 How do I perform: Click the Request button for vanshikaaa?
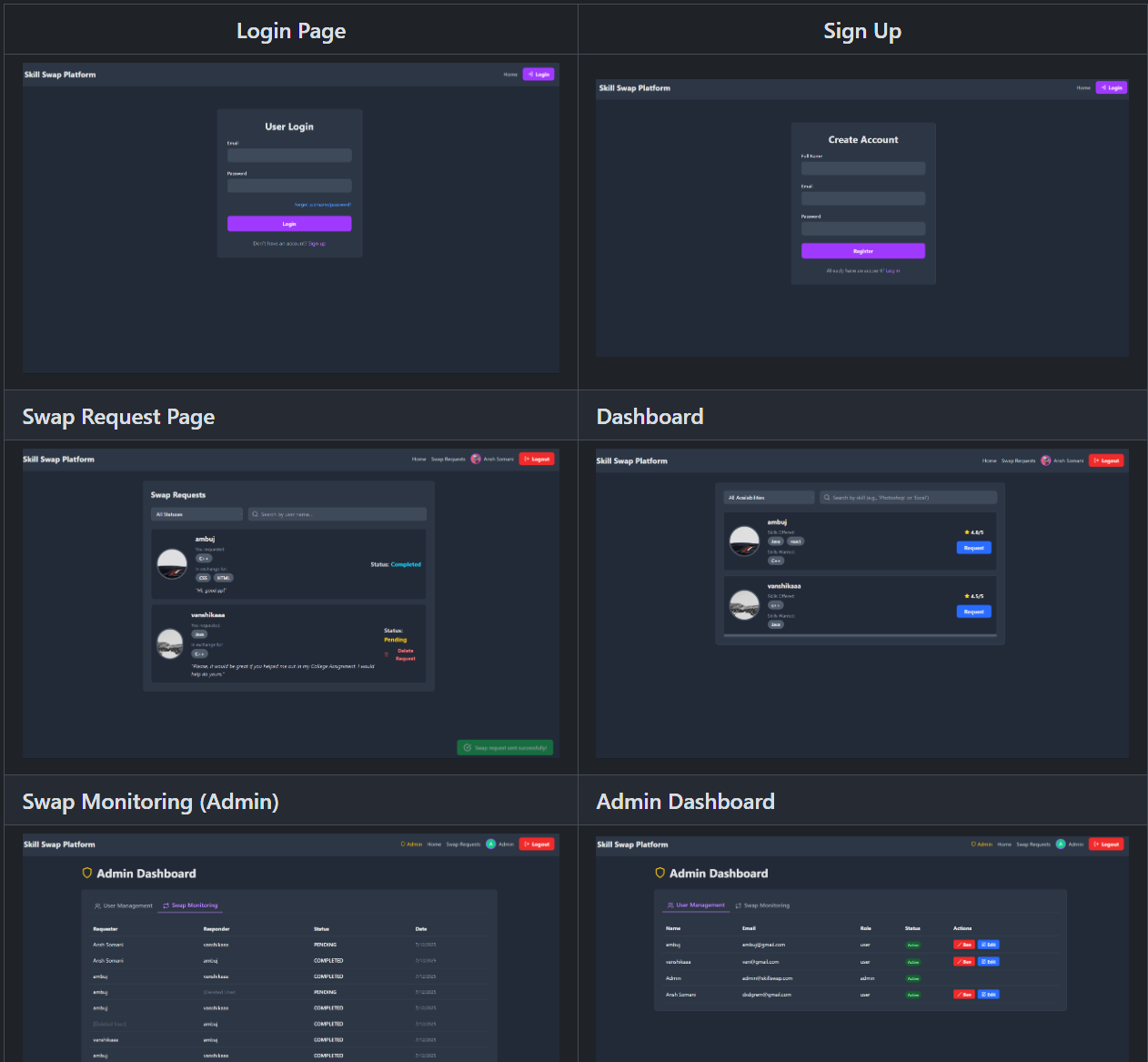(x=974, y=612)
